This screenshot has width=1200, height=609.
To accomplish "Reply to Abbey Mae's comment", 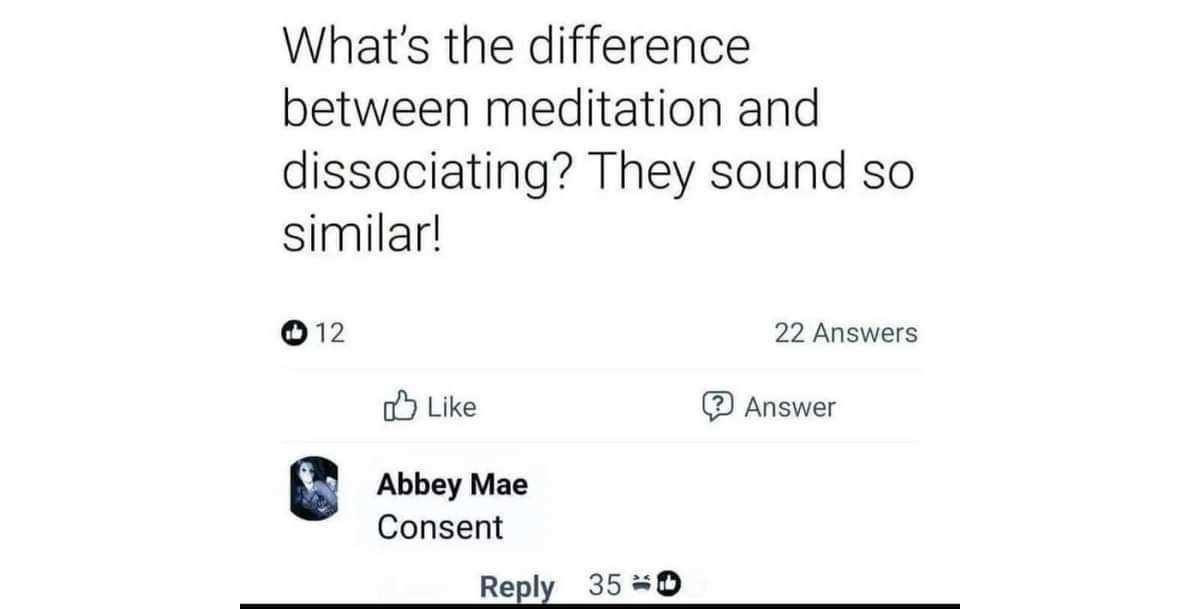I will tap(516, 586).
